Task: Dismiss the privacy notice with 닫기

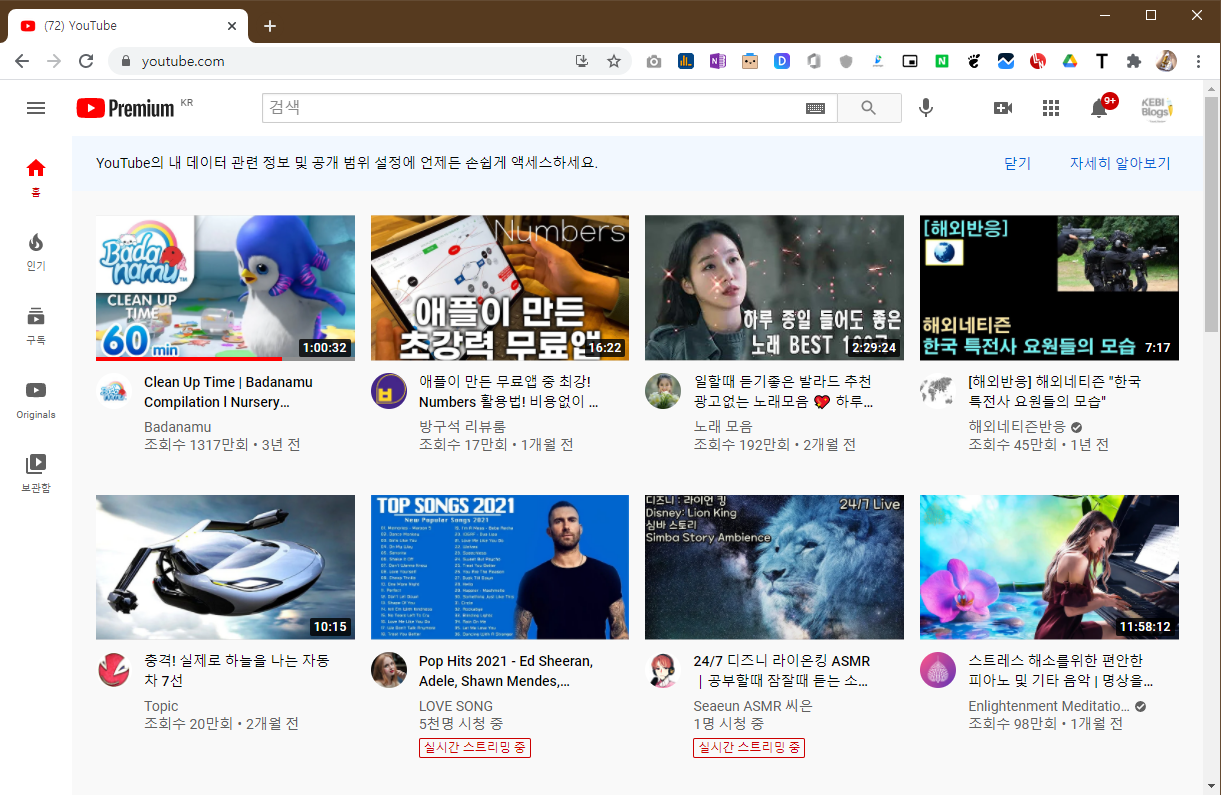Action: tap(1016, 163)
